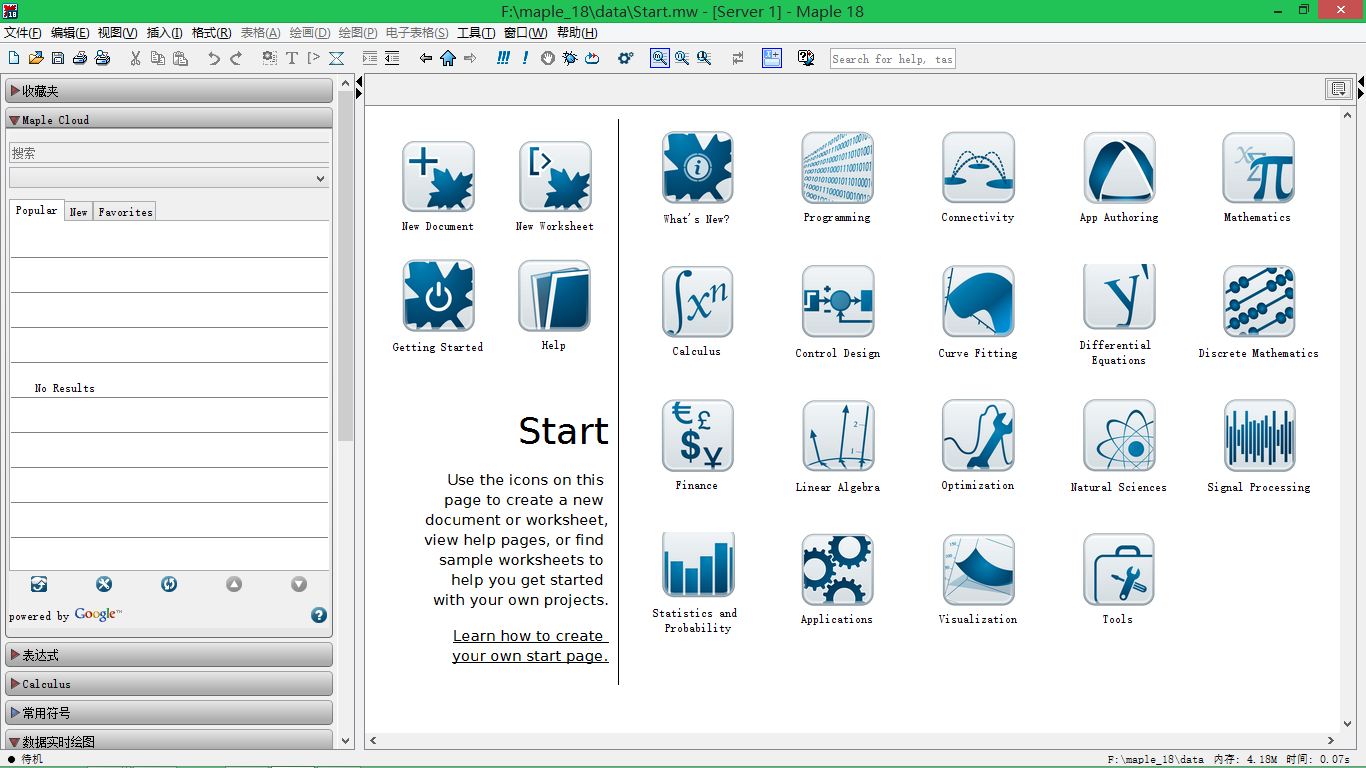This screenshot has width=1366, height=768.
Task: Open the Calculus topic icon
Action: tap(697, 302)
